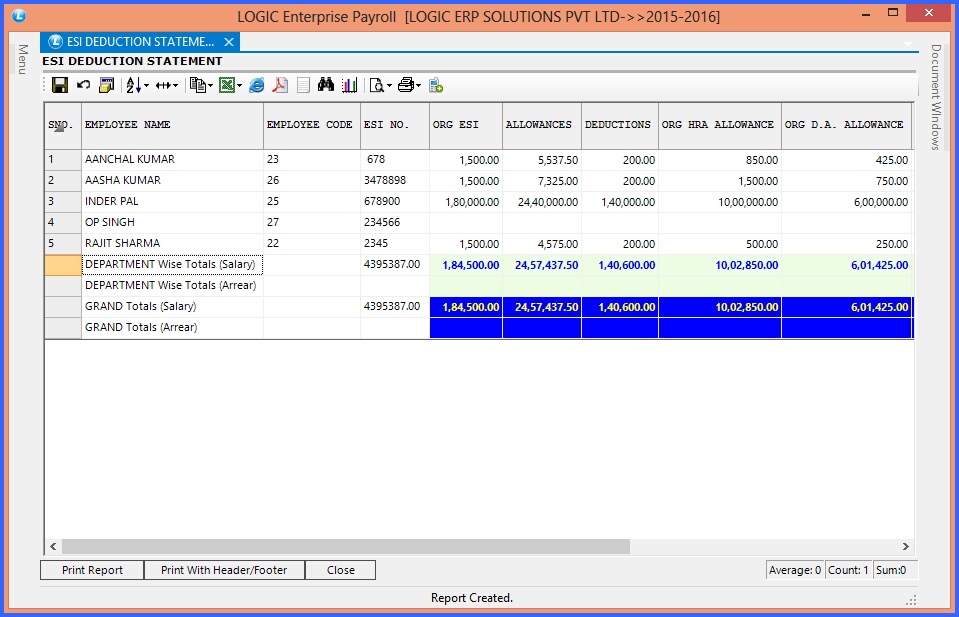Viewport: 959px width, 617px height.
Task: Click the Save floppy disk icon
Action: 59,85
